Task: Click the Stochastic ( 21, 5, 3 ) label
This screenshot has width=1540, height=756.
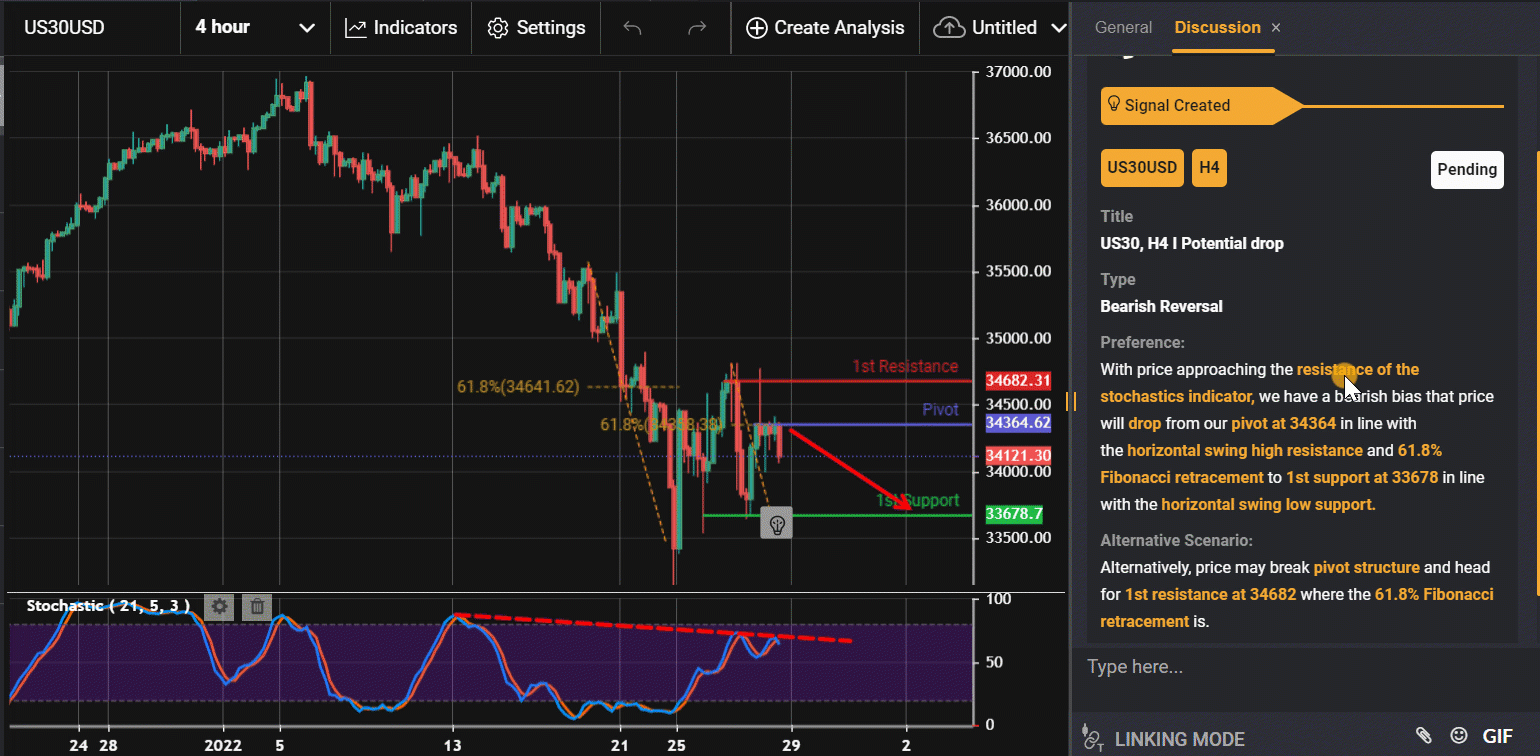Action: click(107, 606)
